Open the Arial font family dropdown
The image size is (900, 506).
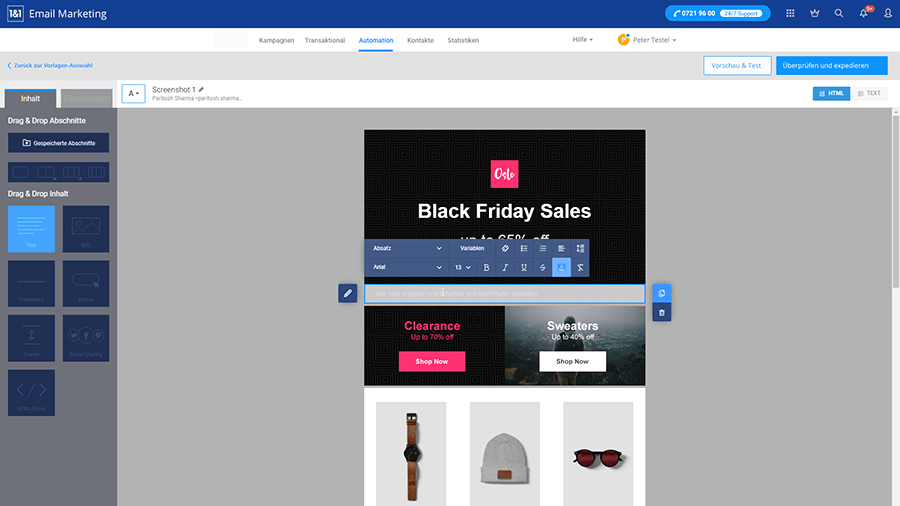coord(407,268)
